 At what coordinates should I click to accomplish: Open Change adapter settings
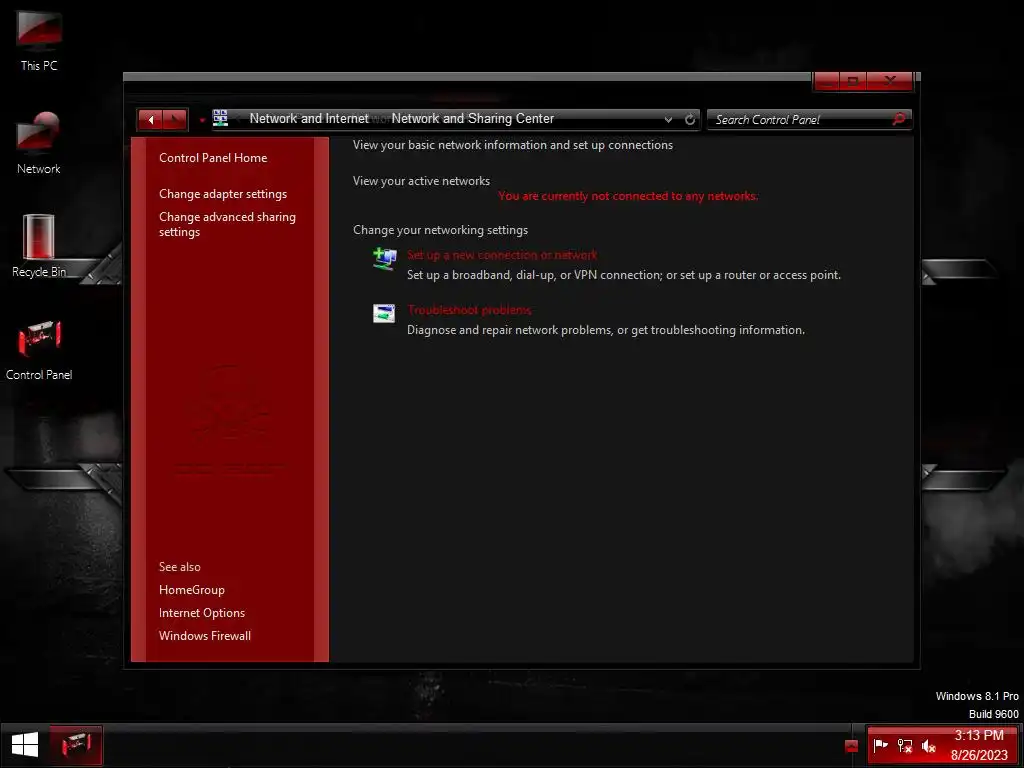point(223,194)
